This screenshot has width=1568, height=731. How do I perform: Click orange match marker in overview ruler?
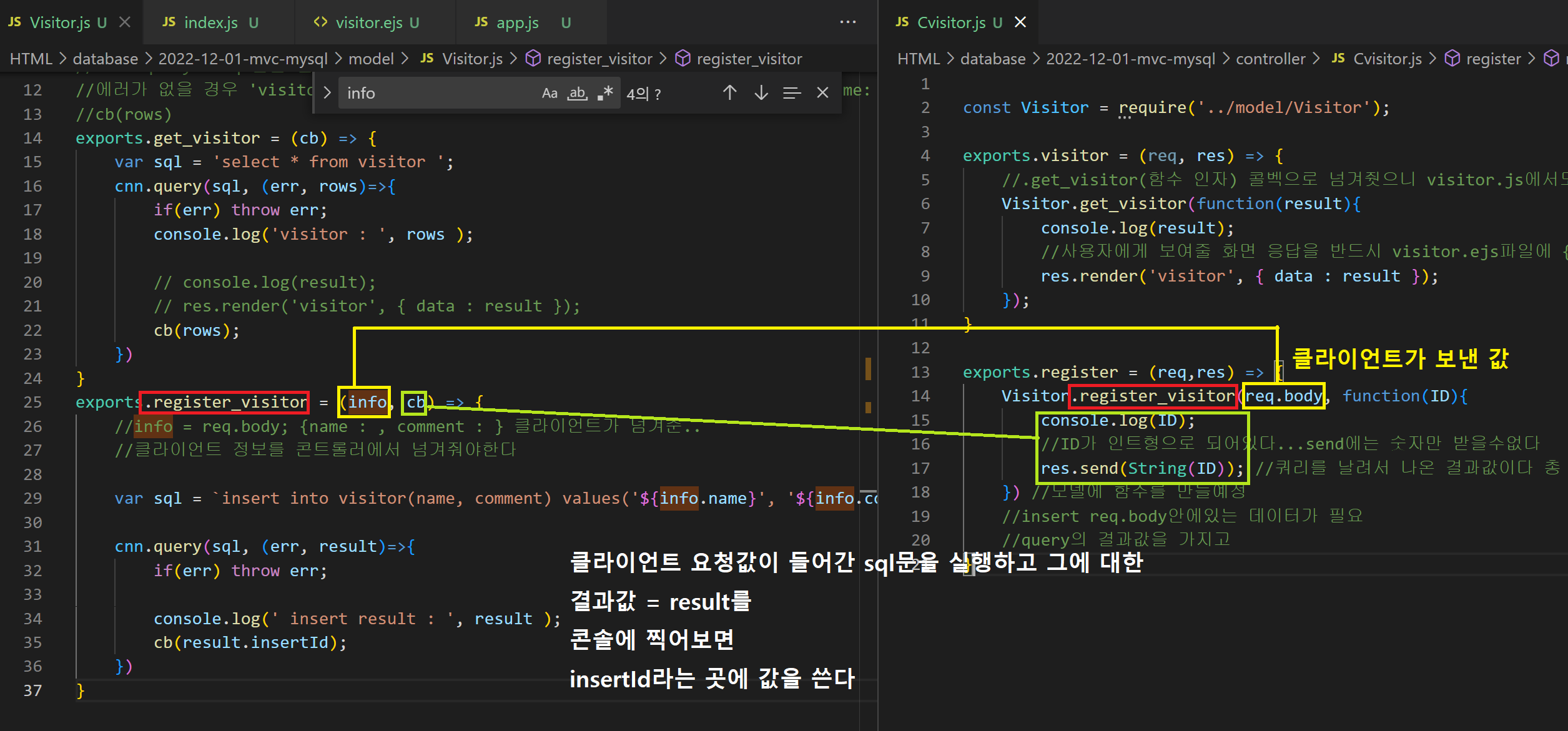(868, 368)
